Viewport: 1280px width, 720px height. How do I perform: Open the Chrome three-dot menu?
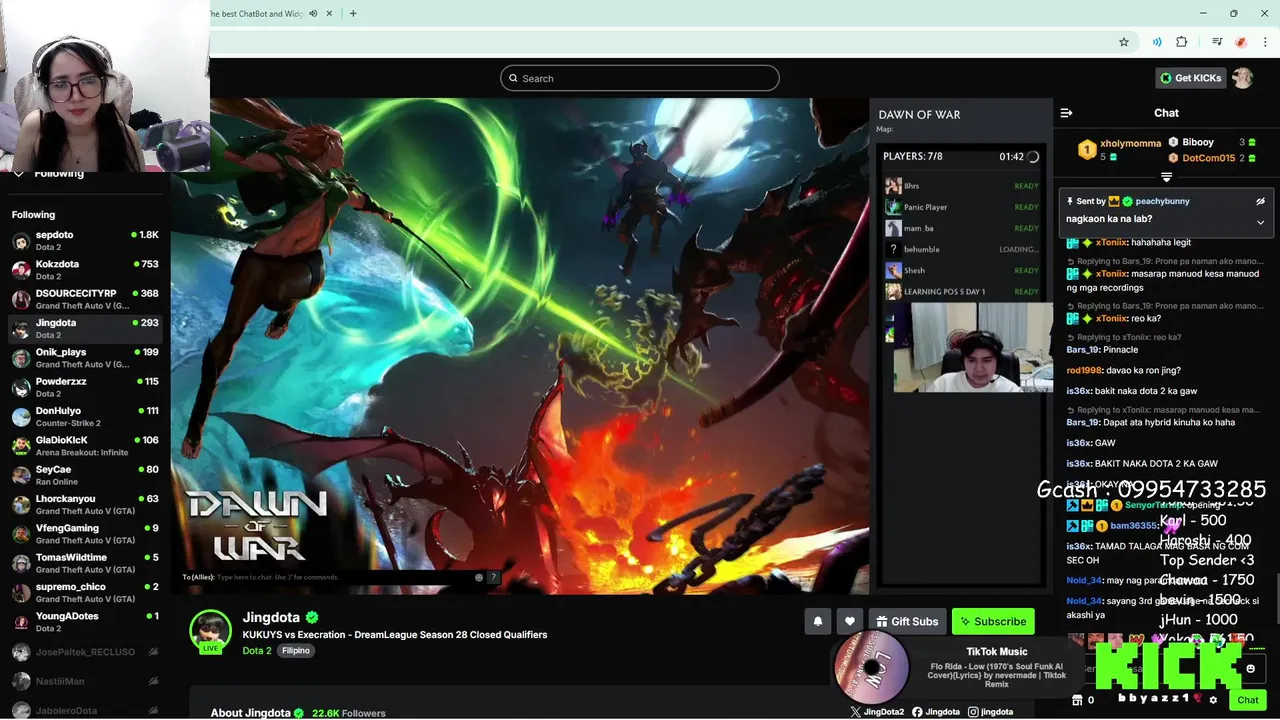click(1266, 42)
